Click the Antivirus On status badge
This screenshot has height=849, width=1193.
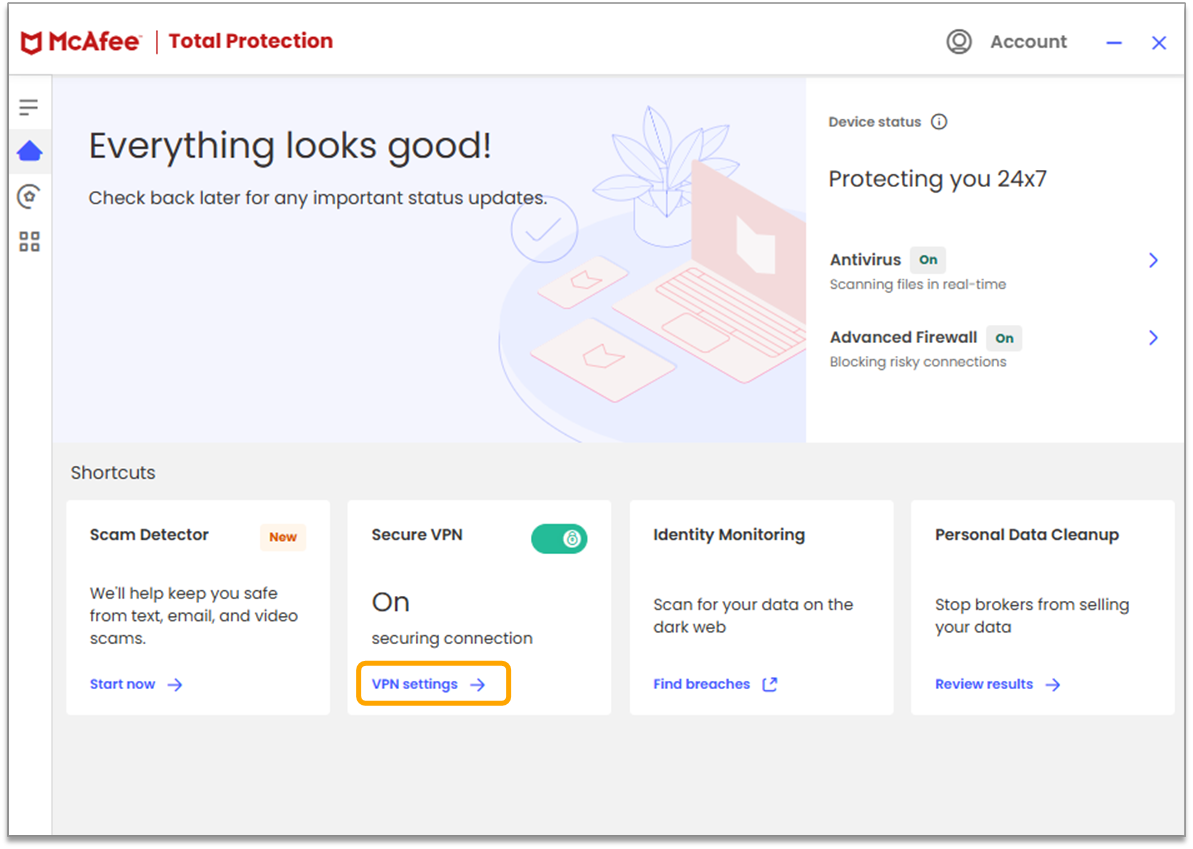point(928,260)
